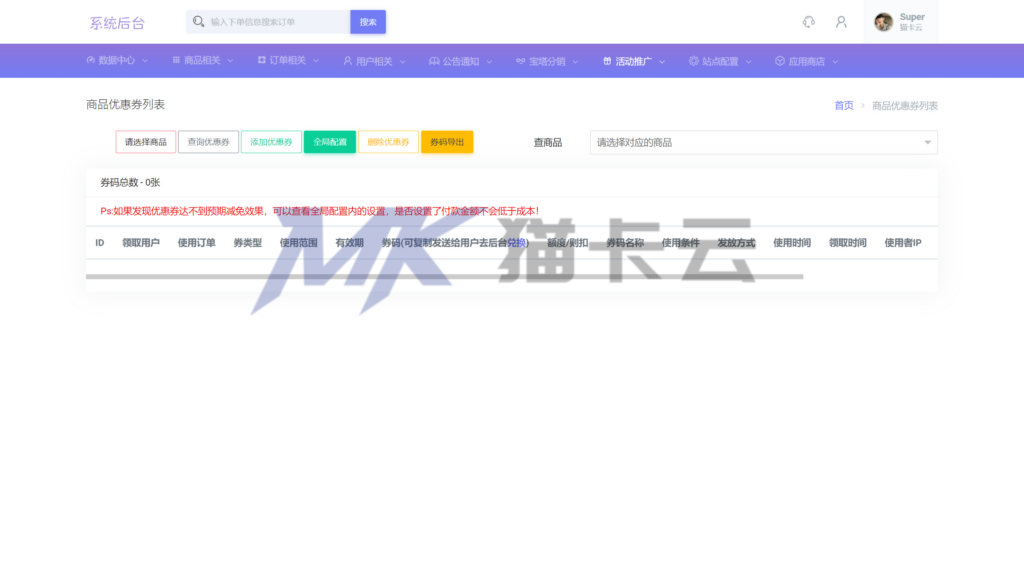Click the ID column header
Screen dimensions: 1024x583
(99, 243)
